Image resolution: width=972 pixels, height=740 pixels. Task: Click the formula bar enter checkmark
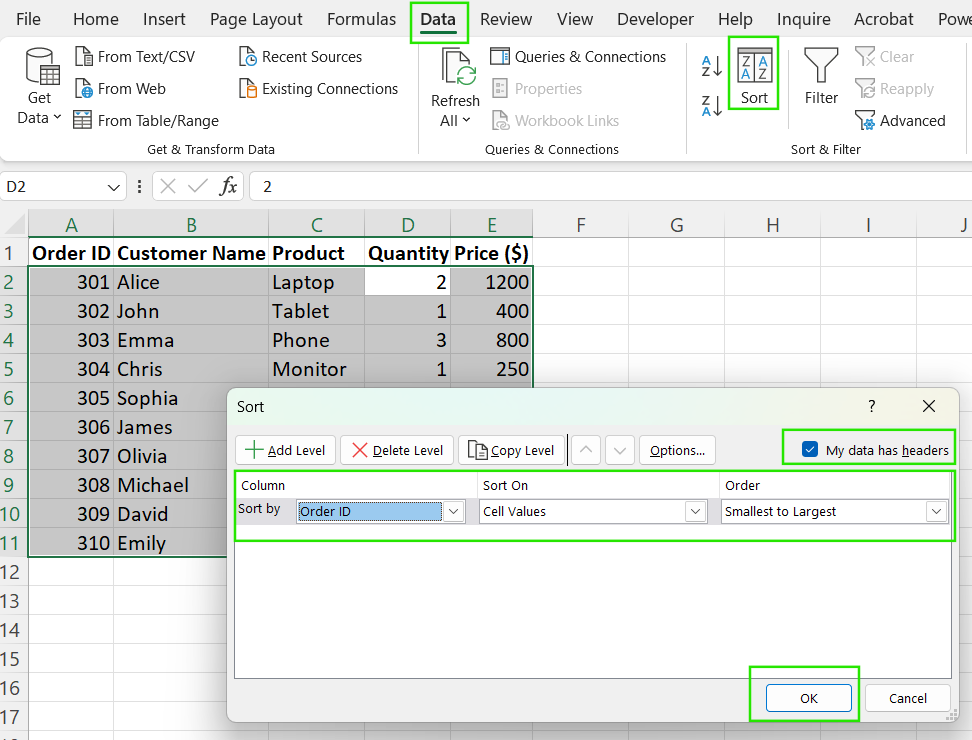tap(198, 186)
